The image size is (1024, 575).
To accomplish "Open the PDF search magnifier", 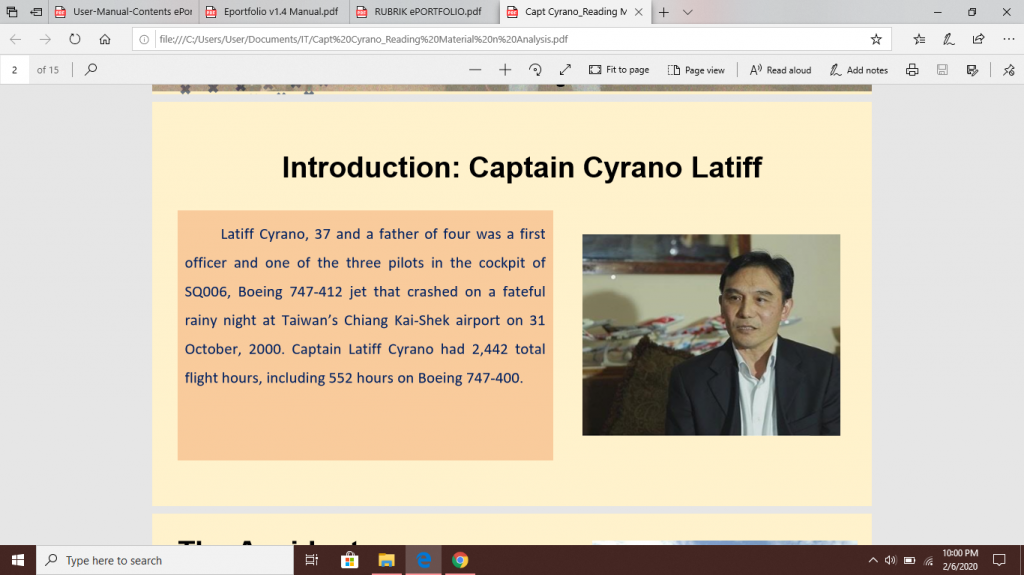I will pyautogui.click(x=91, y=70).
